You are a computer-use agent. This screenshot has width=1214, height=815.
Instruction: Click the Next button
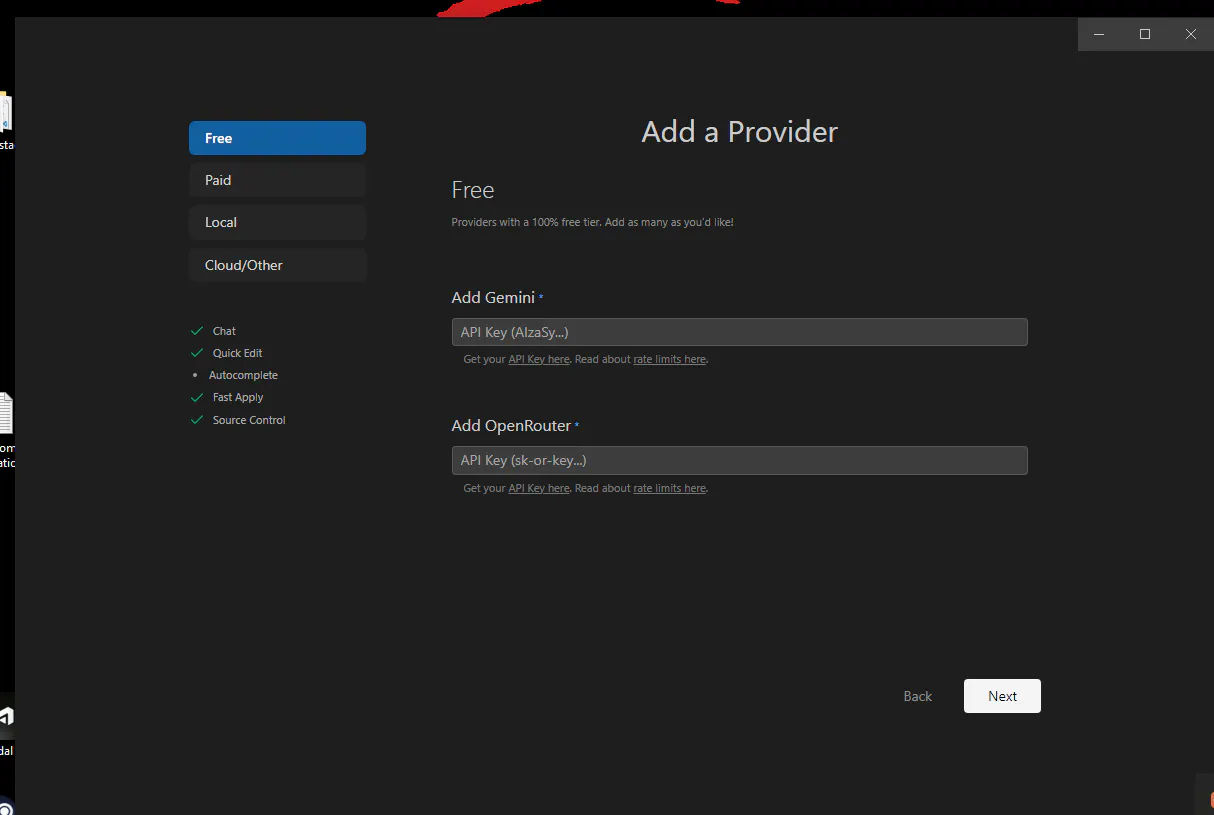tap(1002, 696)
